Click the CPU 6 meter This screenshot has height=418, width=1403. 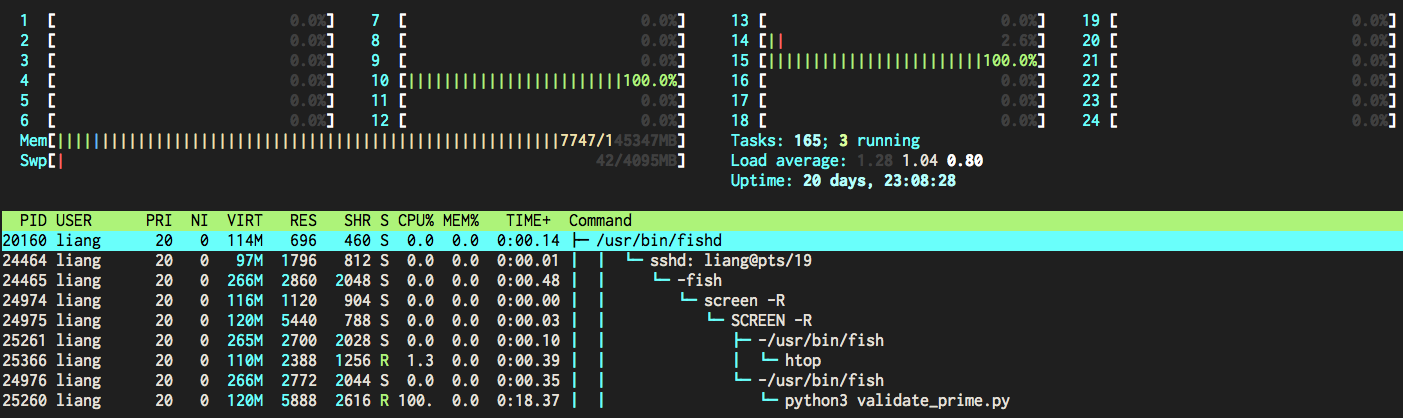pos(178,120)
